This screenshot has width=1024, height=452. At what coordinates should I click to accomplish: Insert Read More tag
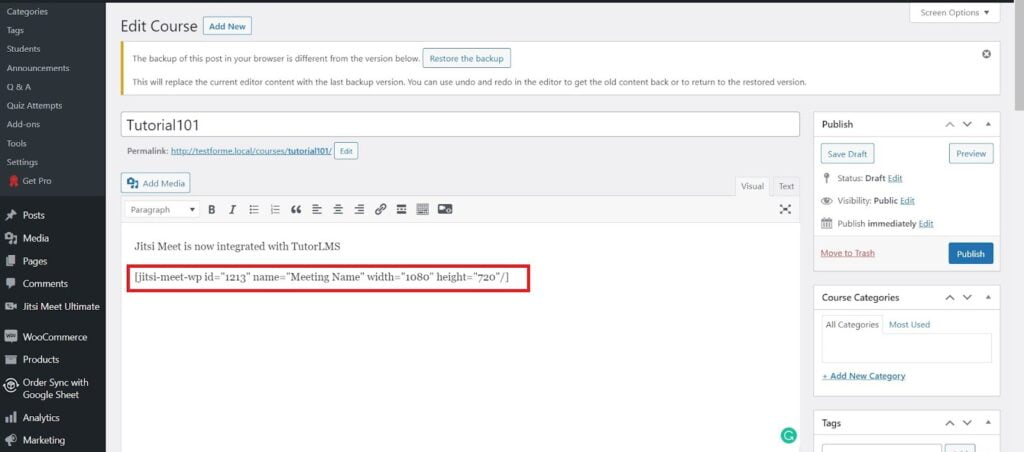pos(402,210)
